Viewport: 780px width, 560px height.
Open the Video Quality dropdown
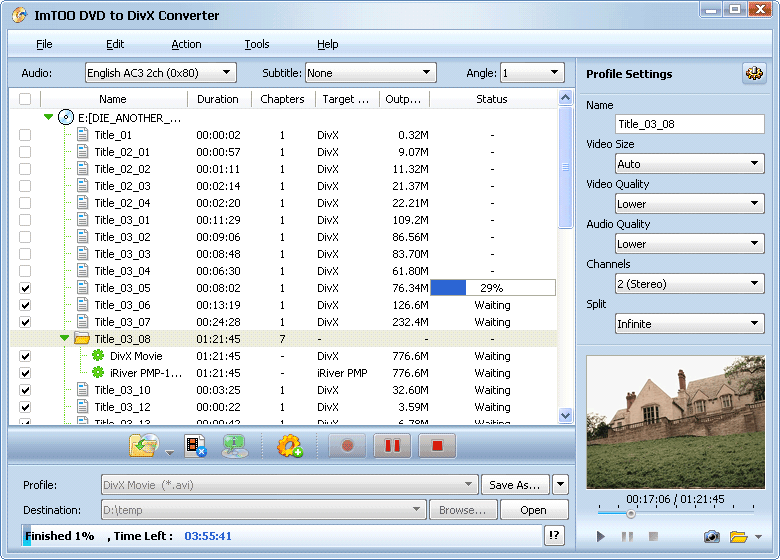click(x=689, y=203)
